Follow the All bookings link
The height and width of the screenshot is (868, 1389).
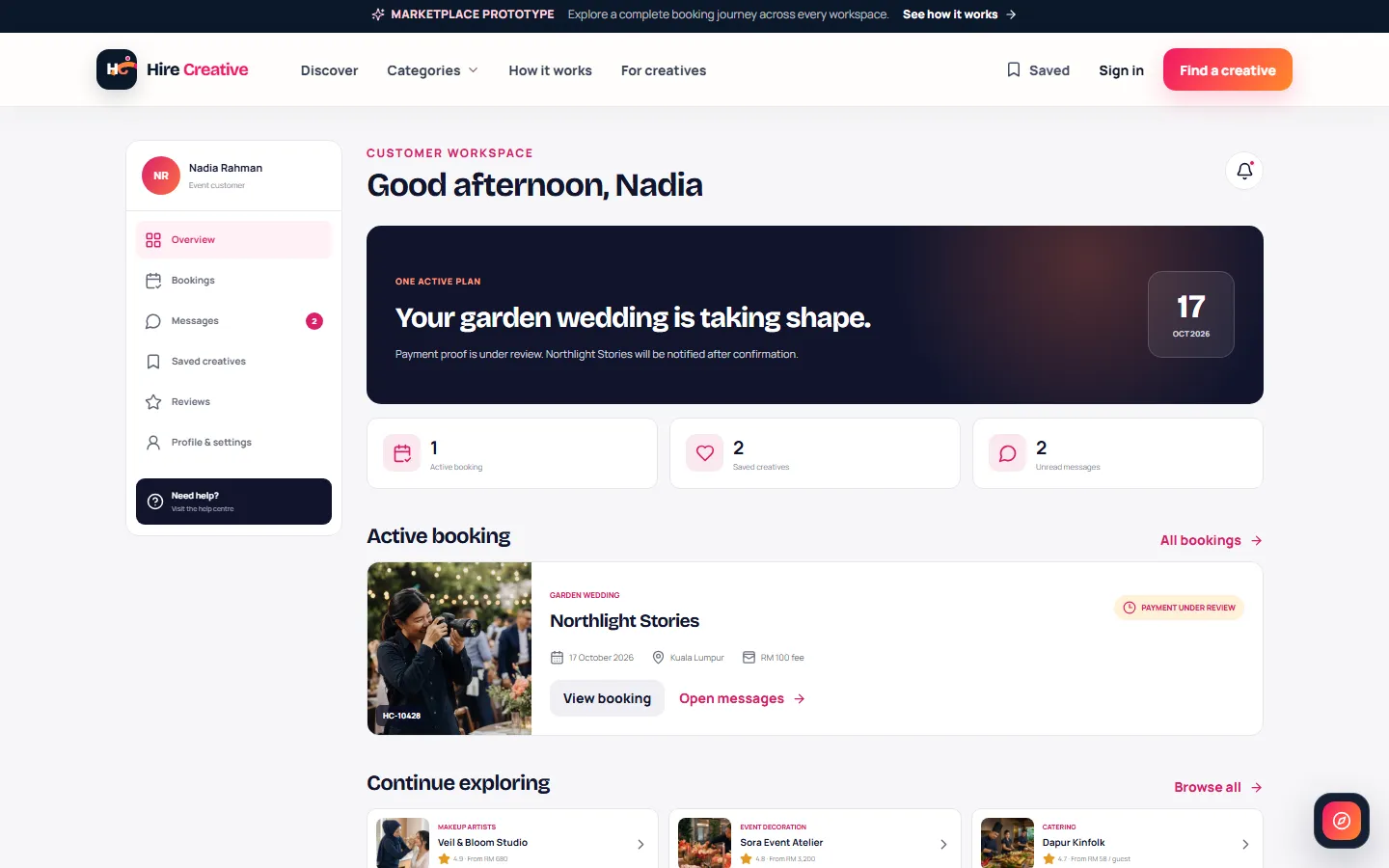coord(1212,540)
